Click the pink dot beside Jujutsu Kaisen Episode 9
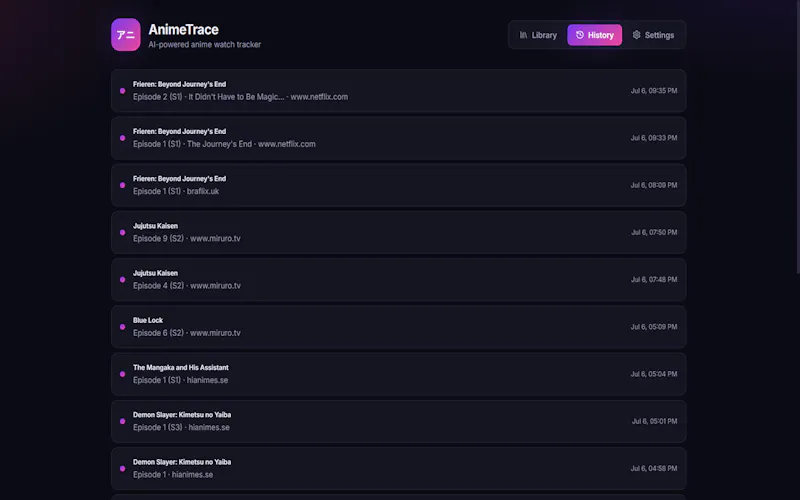Screen dimensions: 800x500 click(122, 232)
